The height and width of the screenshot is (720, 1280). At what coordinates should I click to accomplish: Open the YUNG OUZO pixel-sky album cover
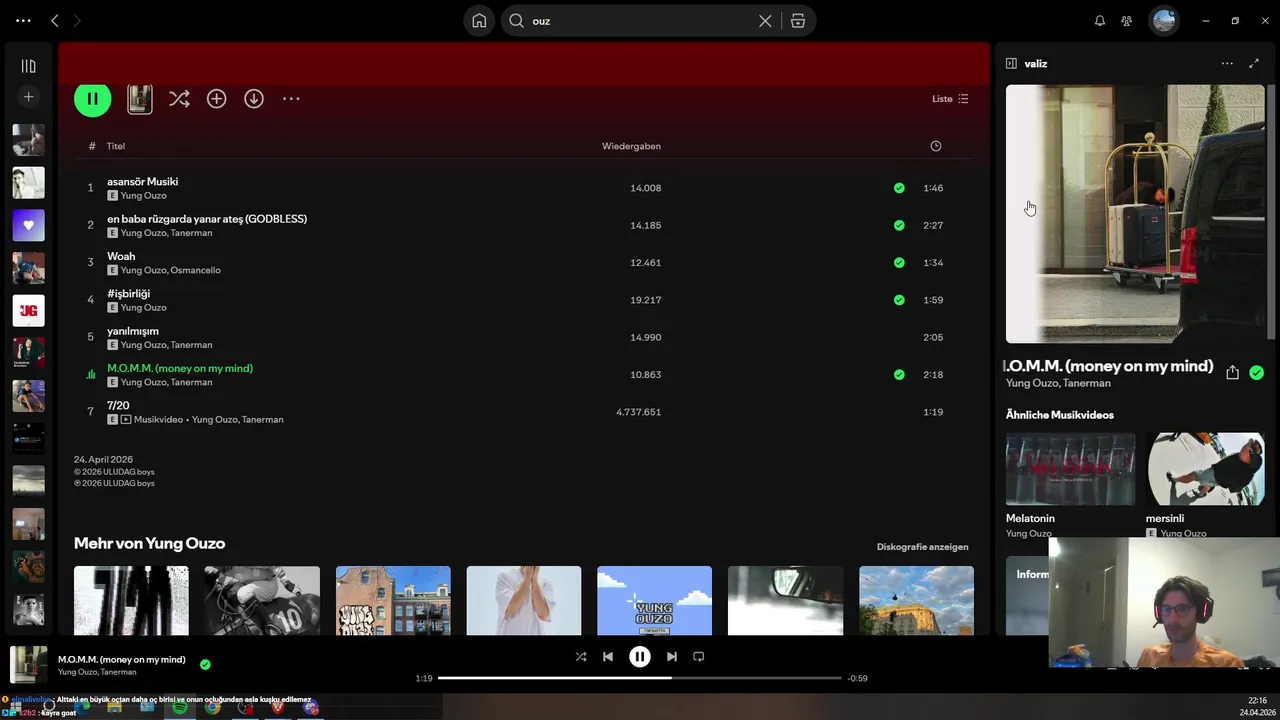[x=655, y=600]
